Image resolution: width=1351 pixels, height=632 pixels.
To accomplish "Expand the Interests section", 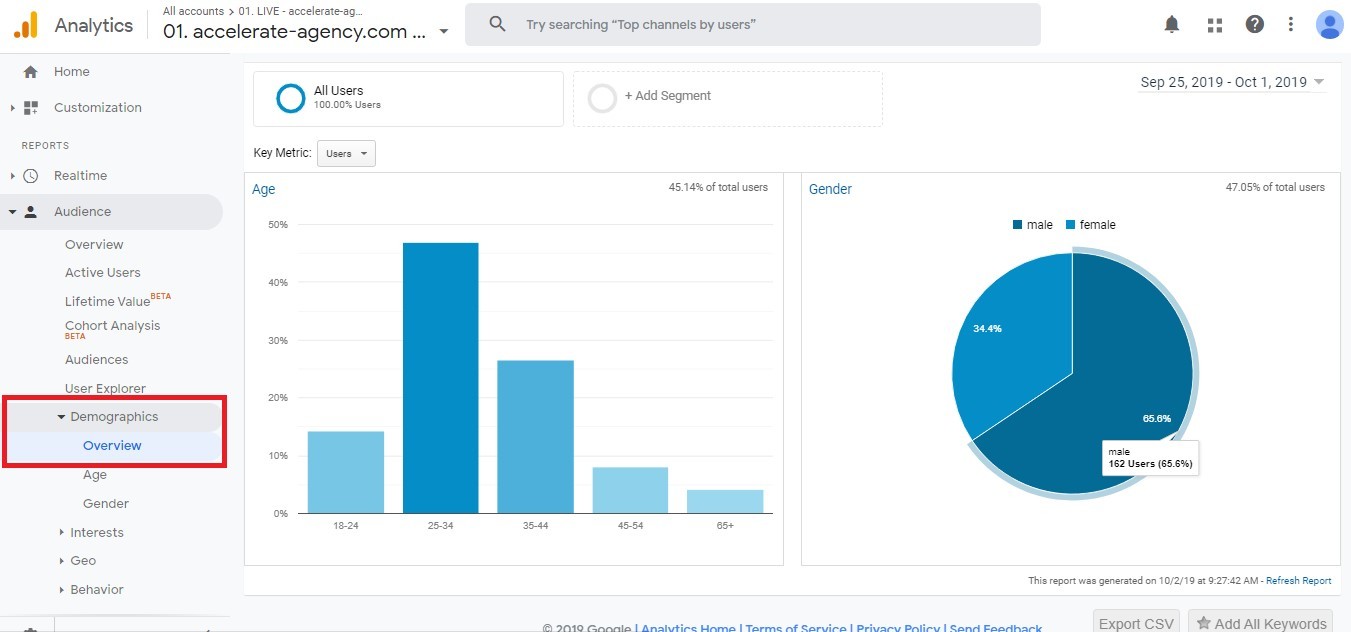I will (96, 533).
